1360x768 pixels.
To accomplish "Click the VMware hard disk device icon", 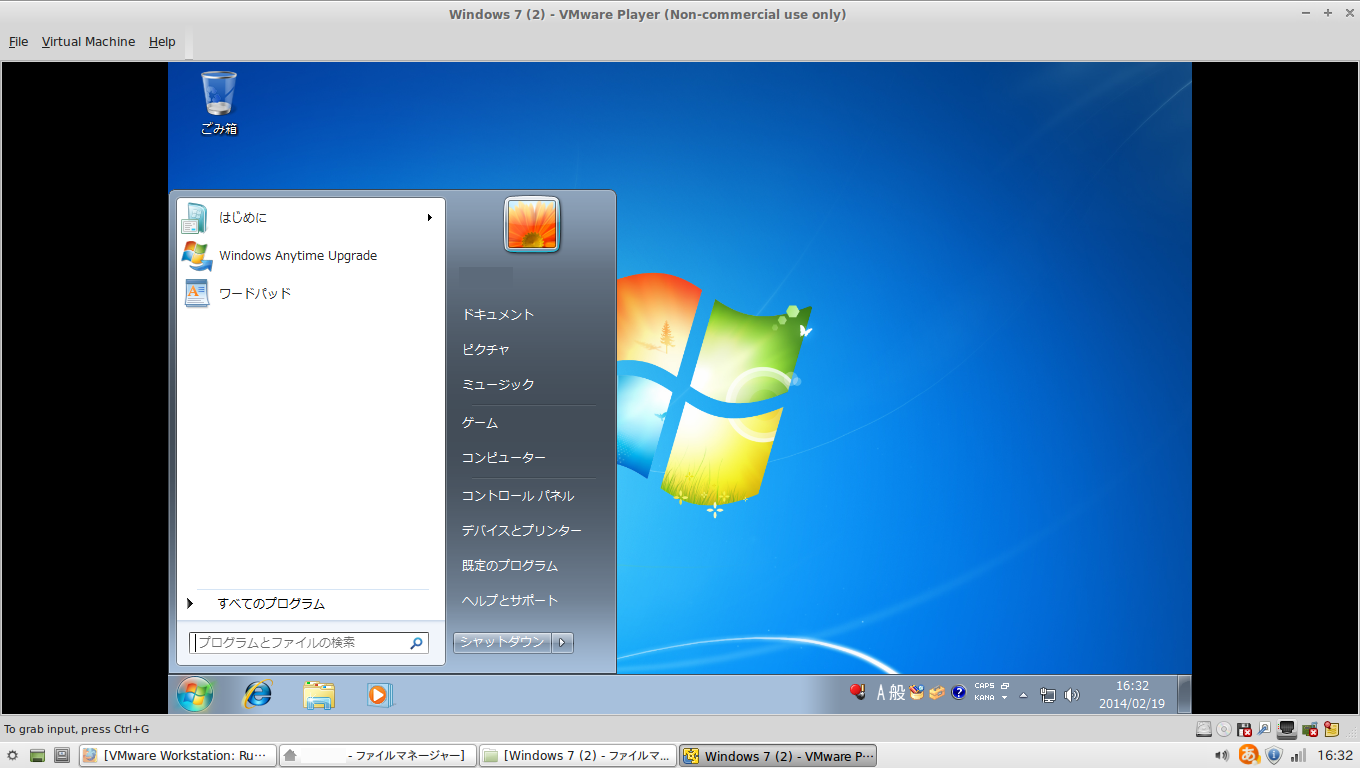I will [x=1204, y=729].
